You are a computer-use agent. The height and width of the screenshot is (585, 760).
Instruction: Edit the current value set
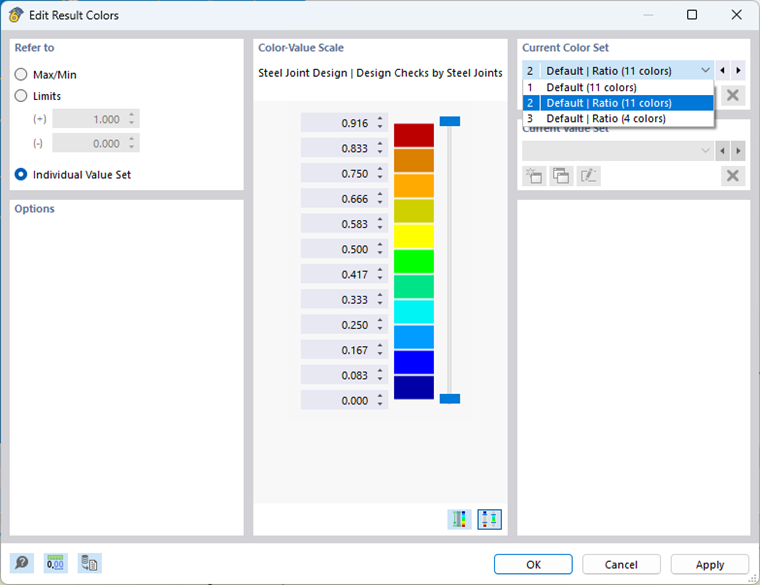click(x=588, y=176)
